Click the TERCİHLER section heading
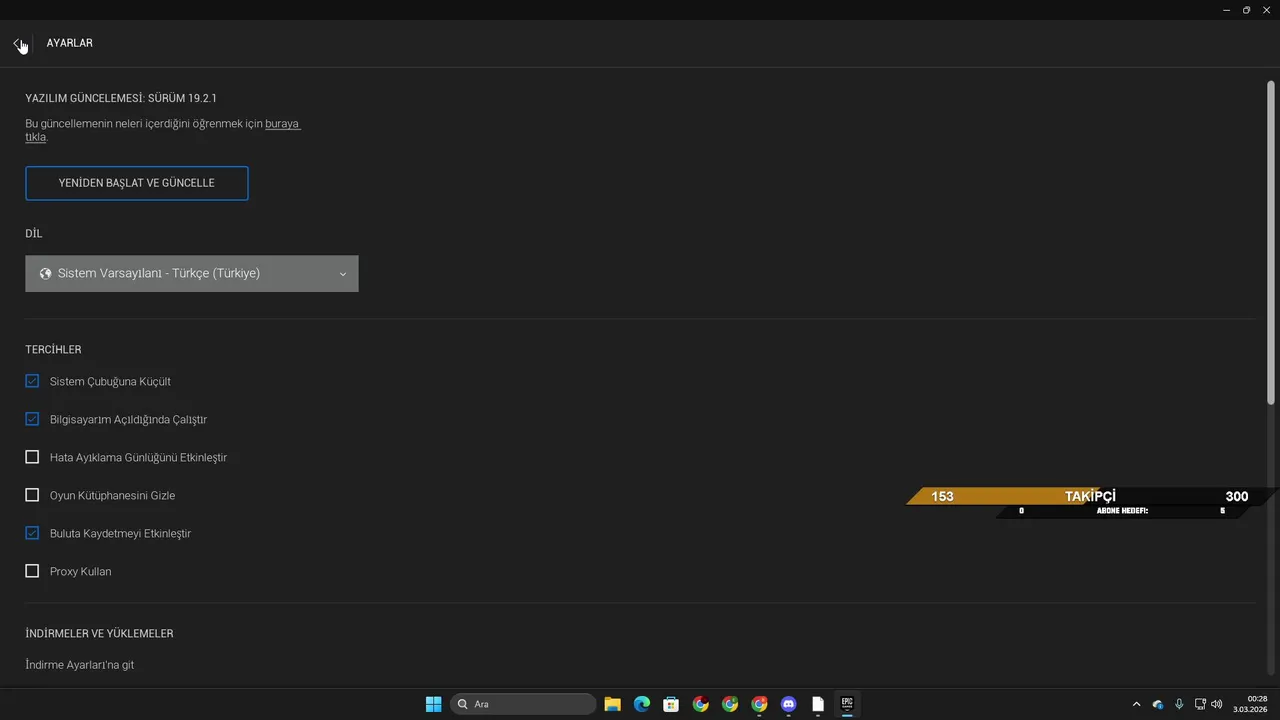This screenshot has height=720, width=1280. (53, 350)
